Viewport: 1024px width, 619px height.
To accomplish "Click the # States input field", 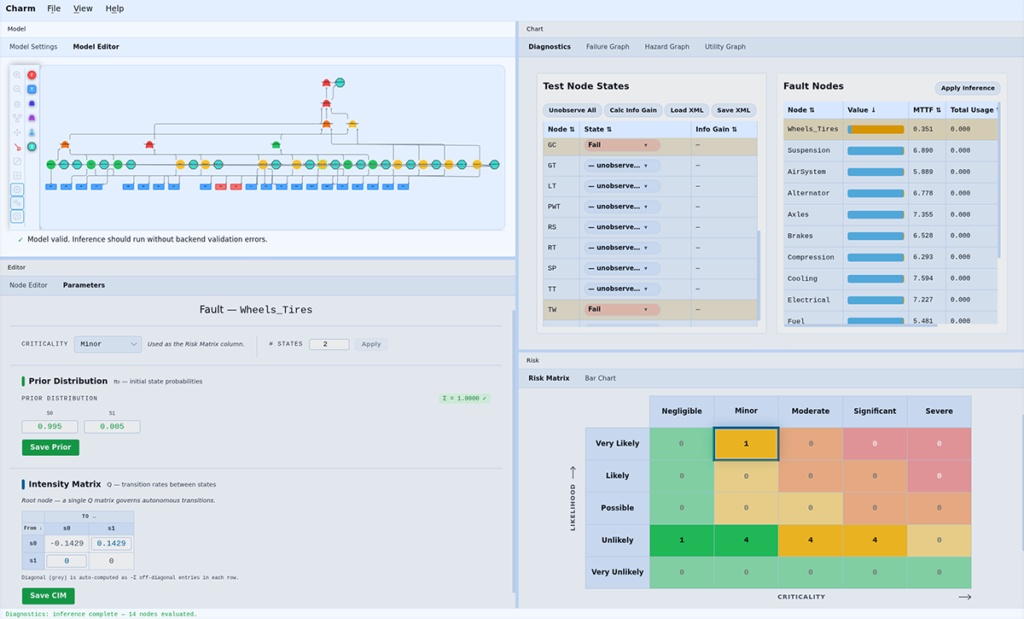I will click(x=329, y=344).
